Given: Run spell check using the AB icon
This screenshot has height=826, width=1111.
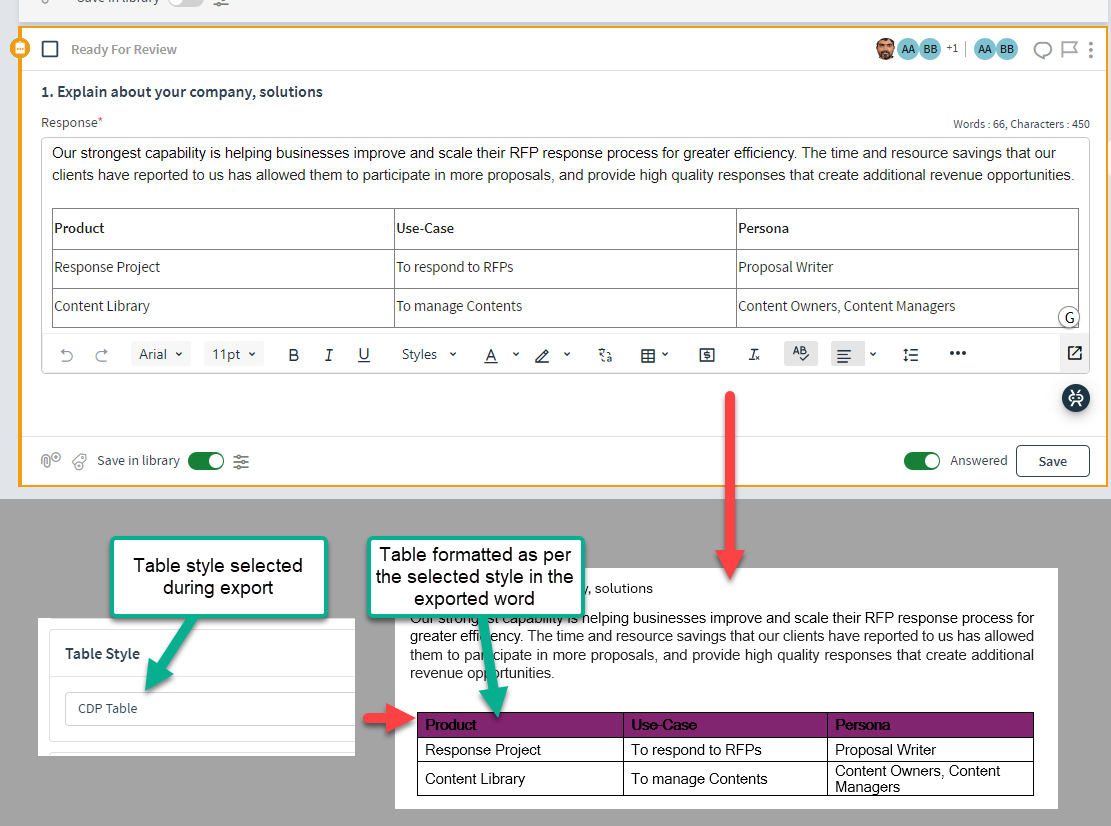Looking at the screenshot, I should tap(800, 354).
